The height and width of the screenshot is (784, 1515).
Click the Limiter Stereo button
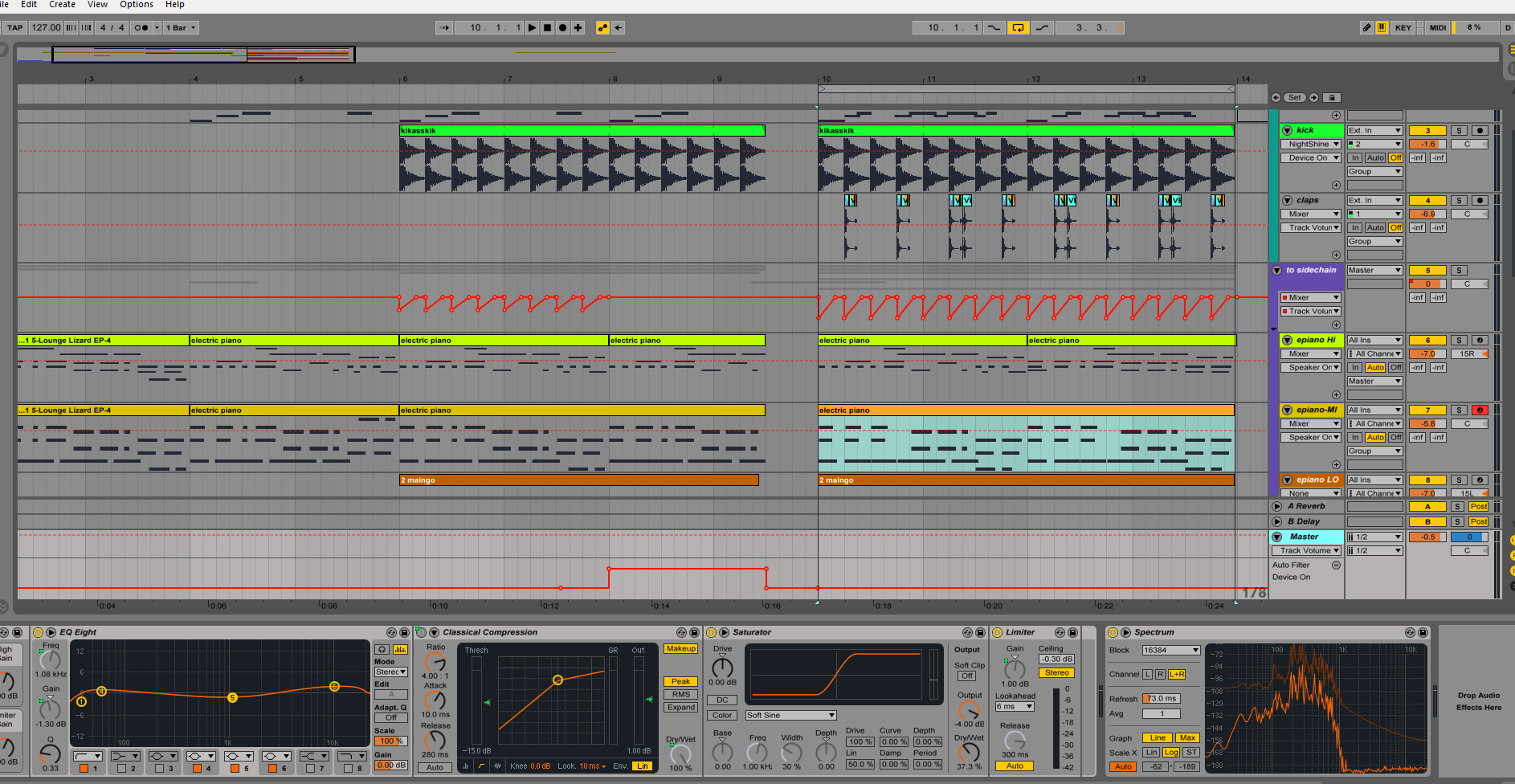point(1056,672)
